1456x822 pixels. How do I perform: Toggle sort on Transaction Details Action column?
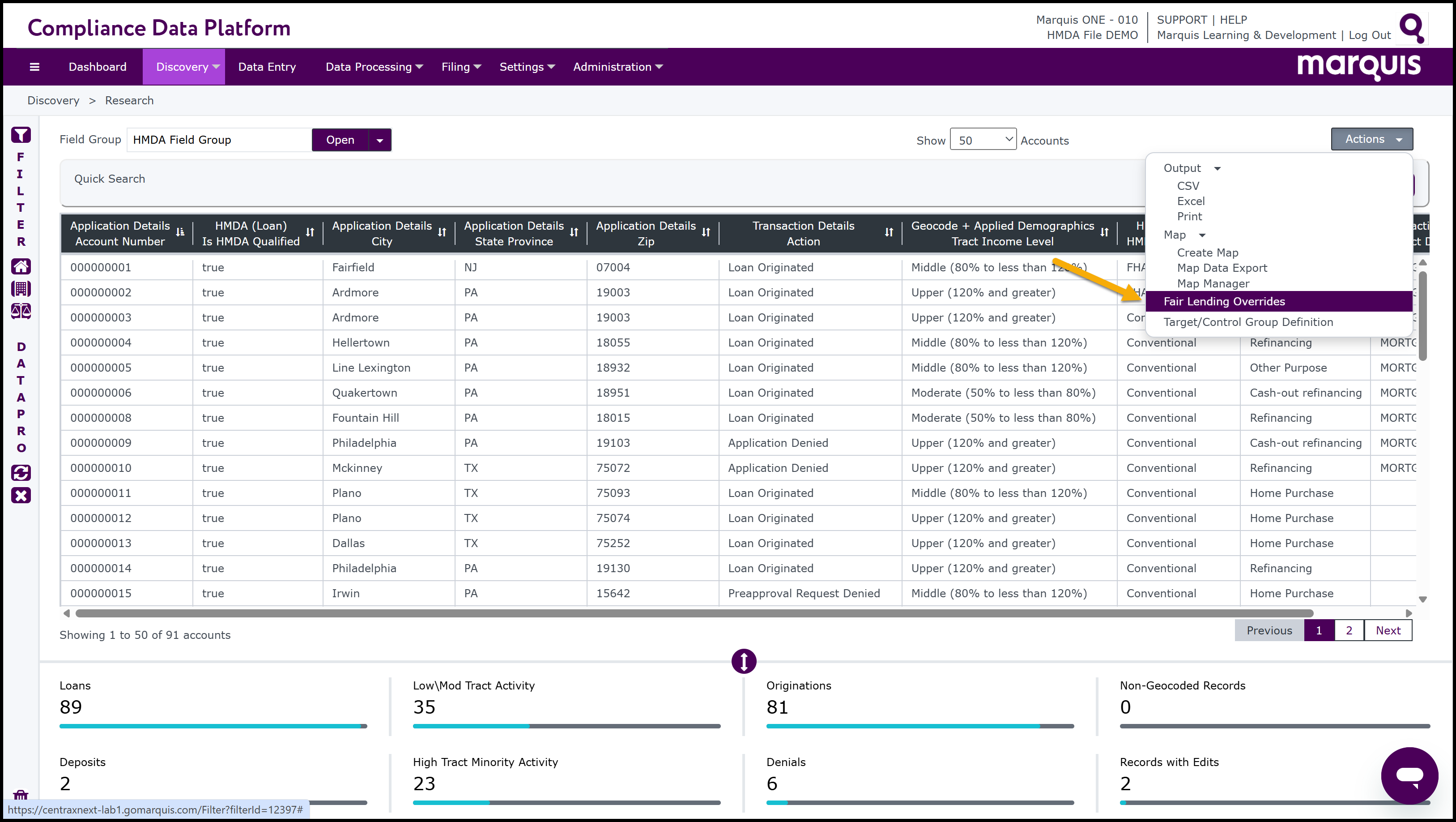coord(889,232)
